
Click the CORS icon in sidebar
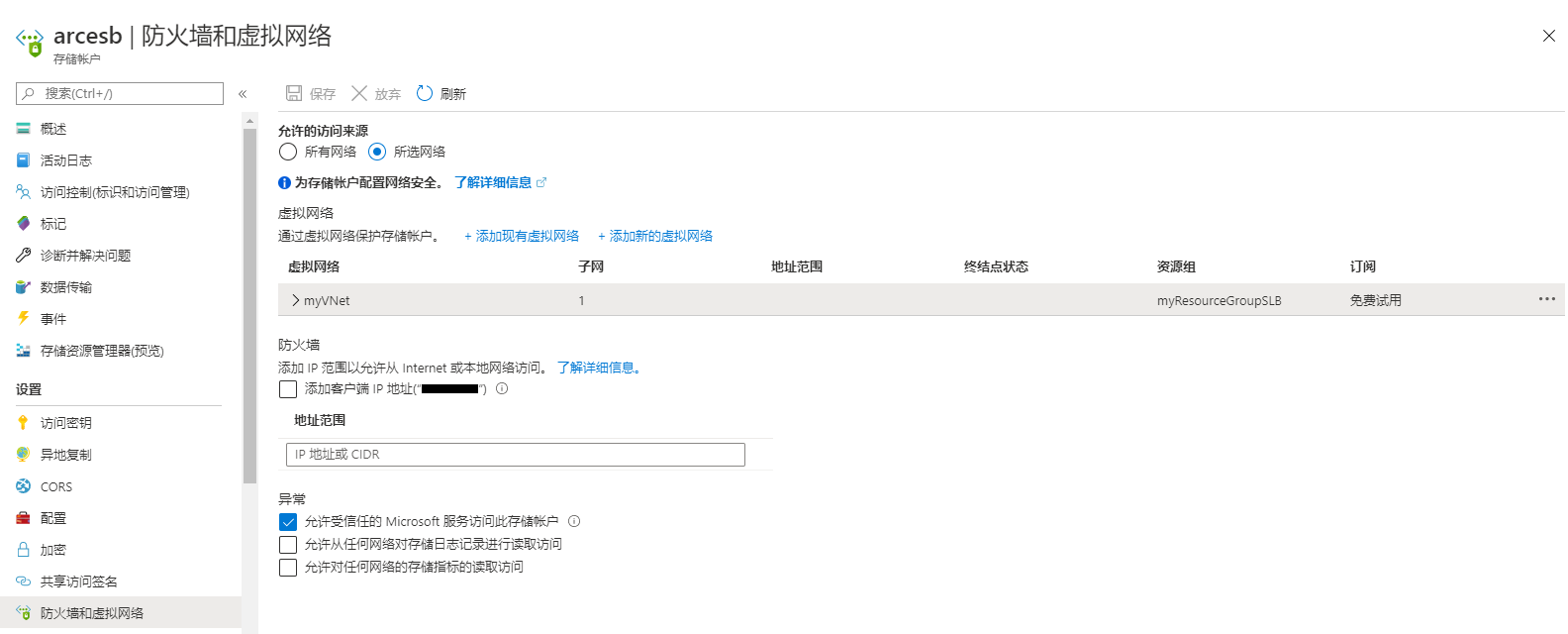click(24, 486)
